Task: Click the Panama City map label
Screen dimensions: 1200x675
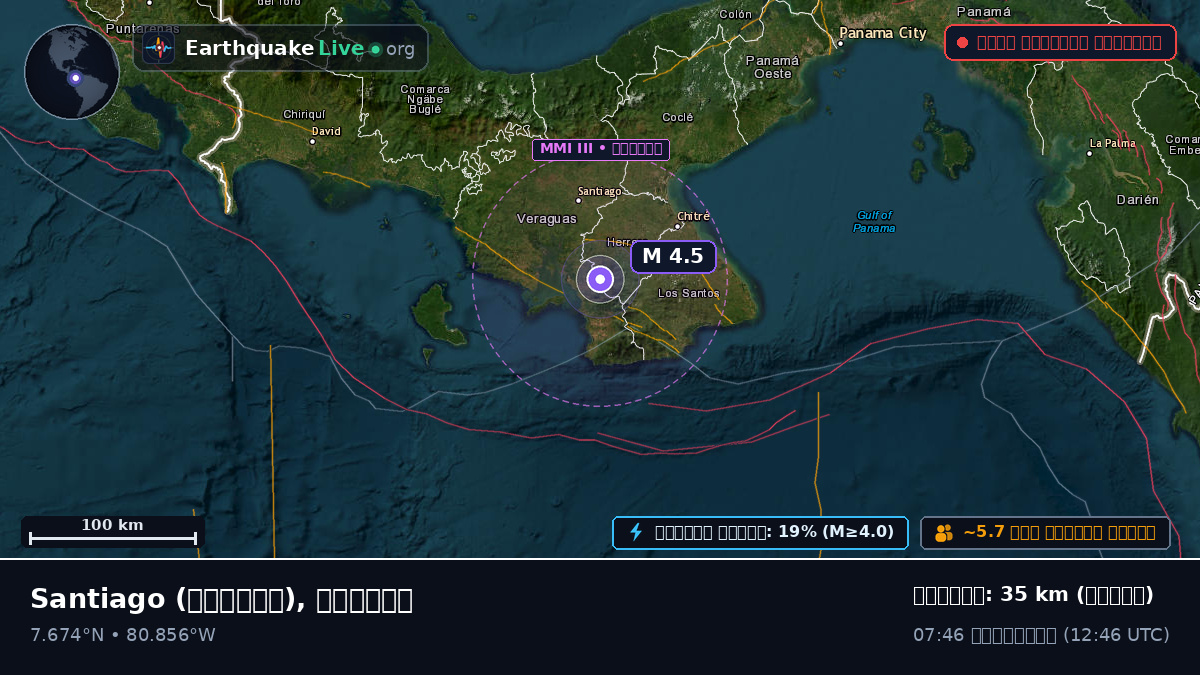Action: tap(883, 33)
